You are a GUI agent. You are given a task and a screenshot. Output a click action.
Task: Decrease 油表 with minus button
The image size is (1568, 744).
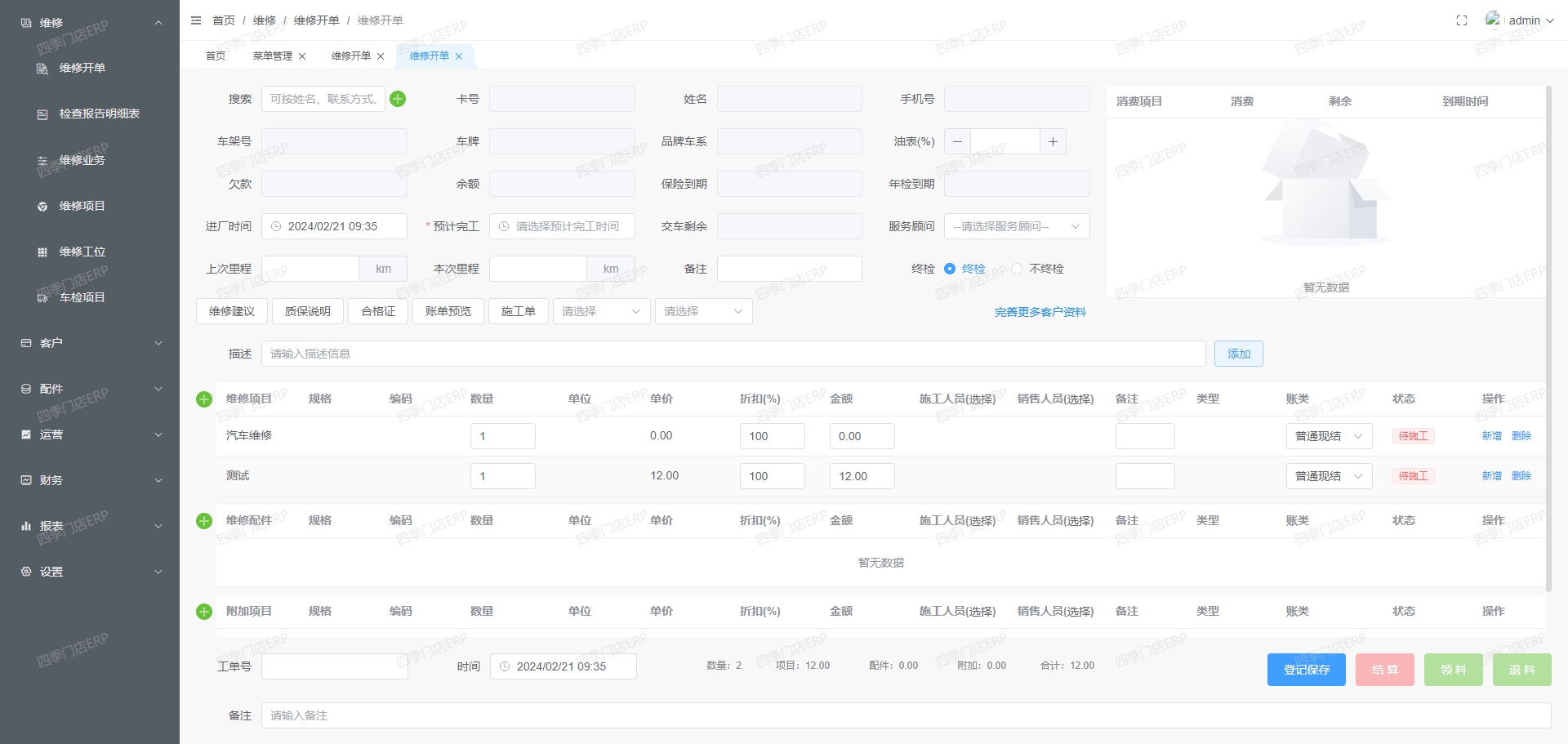[x=957, y=141]
